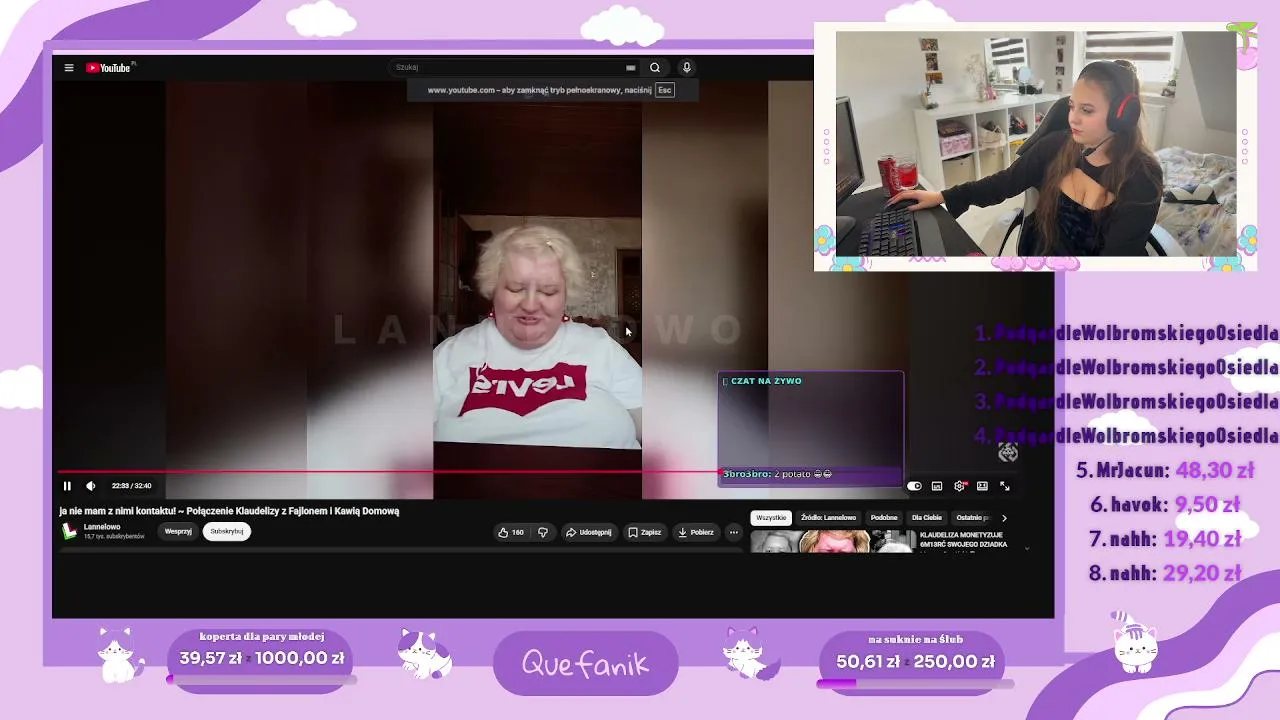Open the Klaudeliza recommended video thumbnail

(x=832, y=542)
